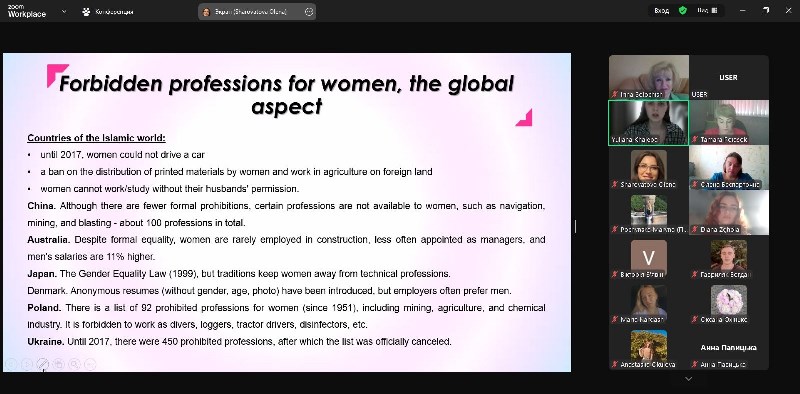The height and width of the screenshot is (394, 800).
Task: Click the bold 'Poland.' text on the slide
Action: coord(44,308)
